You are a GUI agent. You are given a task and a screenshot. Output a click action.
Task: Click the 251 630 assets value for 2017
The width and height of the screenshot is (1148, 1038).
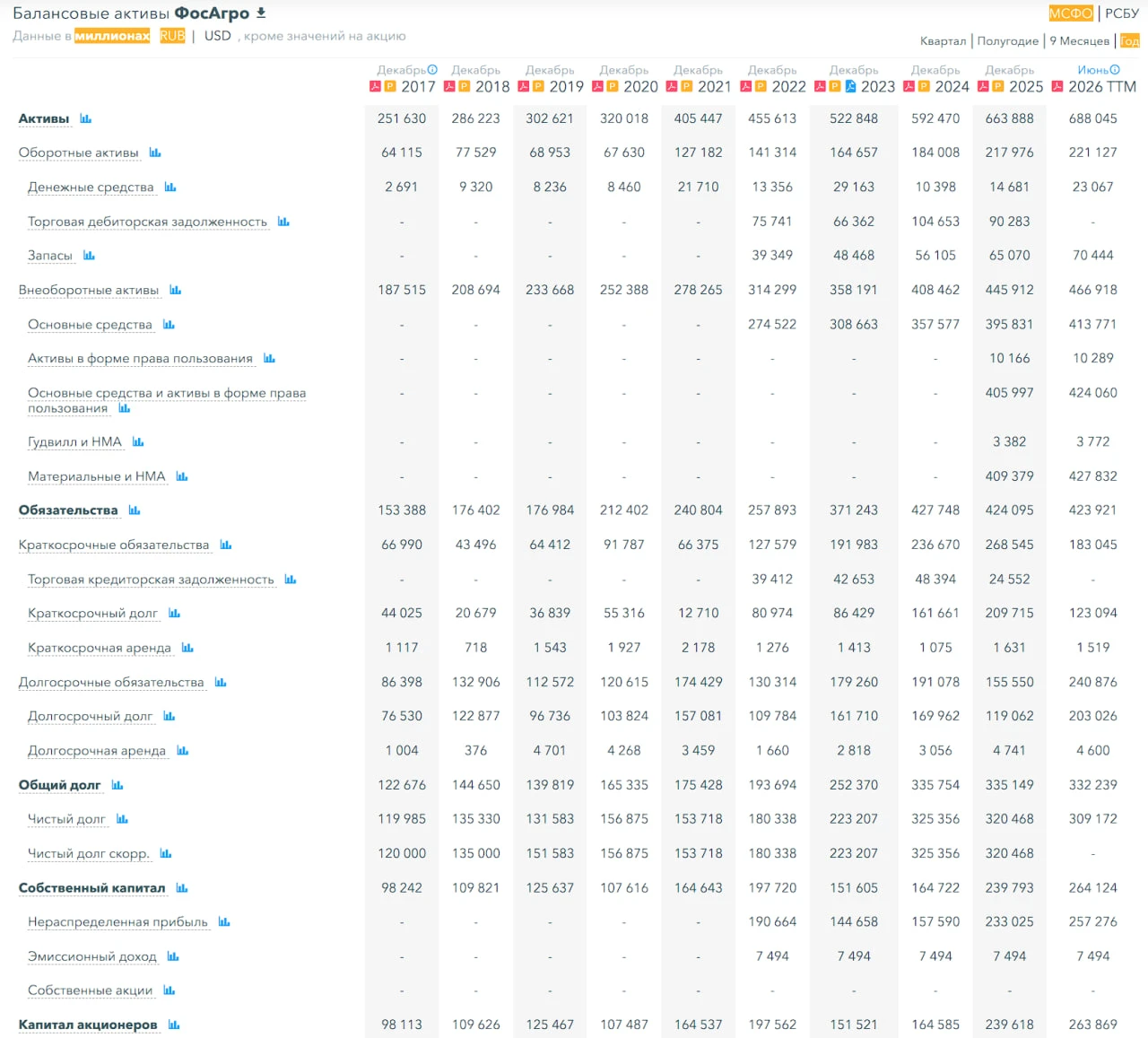tap(402, 118)
